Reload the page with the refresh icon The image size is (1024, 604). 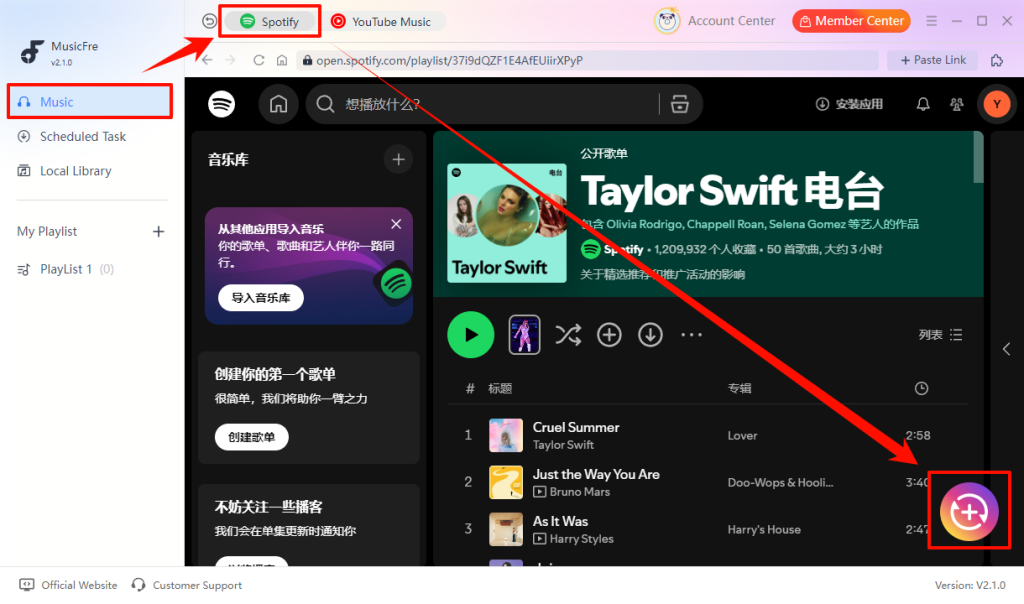coord(259,60)
